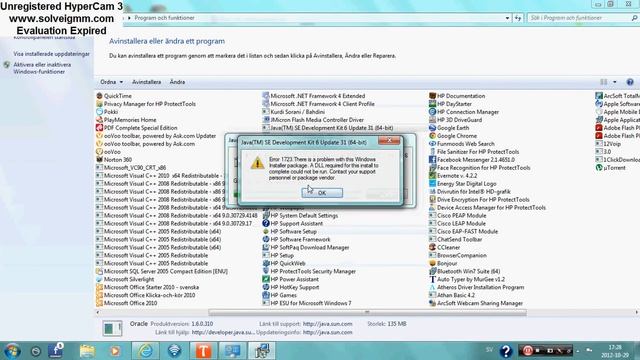The width and height of the screenshot is (640, 360).
Task: Select HP ProtectTools Security Manager entry
Action: pyautogui.click(x=309, y=271)
